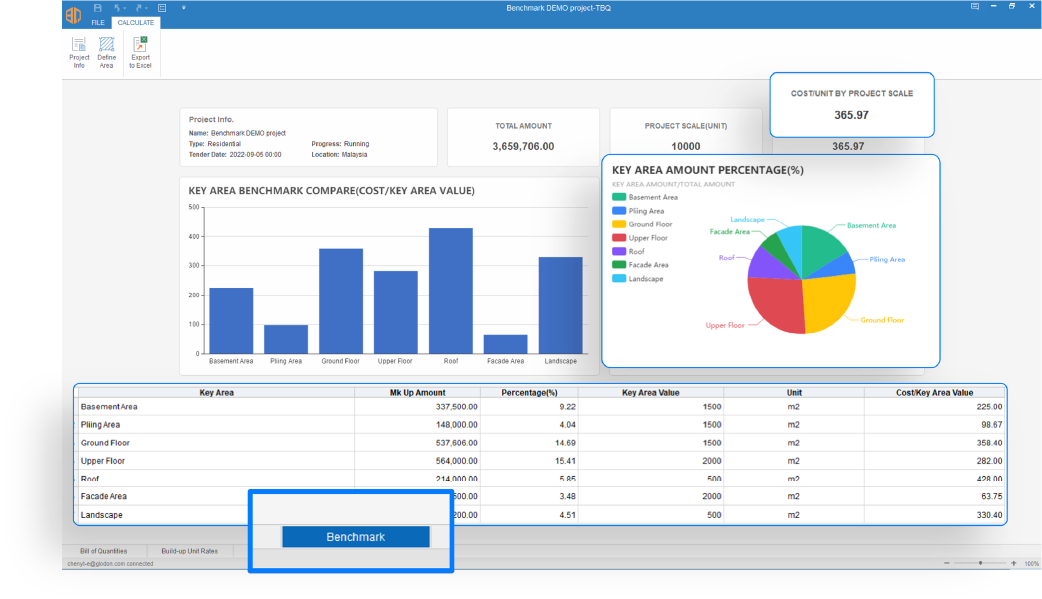Click the zoom in plus icon
This screenshot has width=1042, height=599.
[x=1013, y=563]
